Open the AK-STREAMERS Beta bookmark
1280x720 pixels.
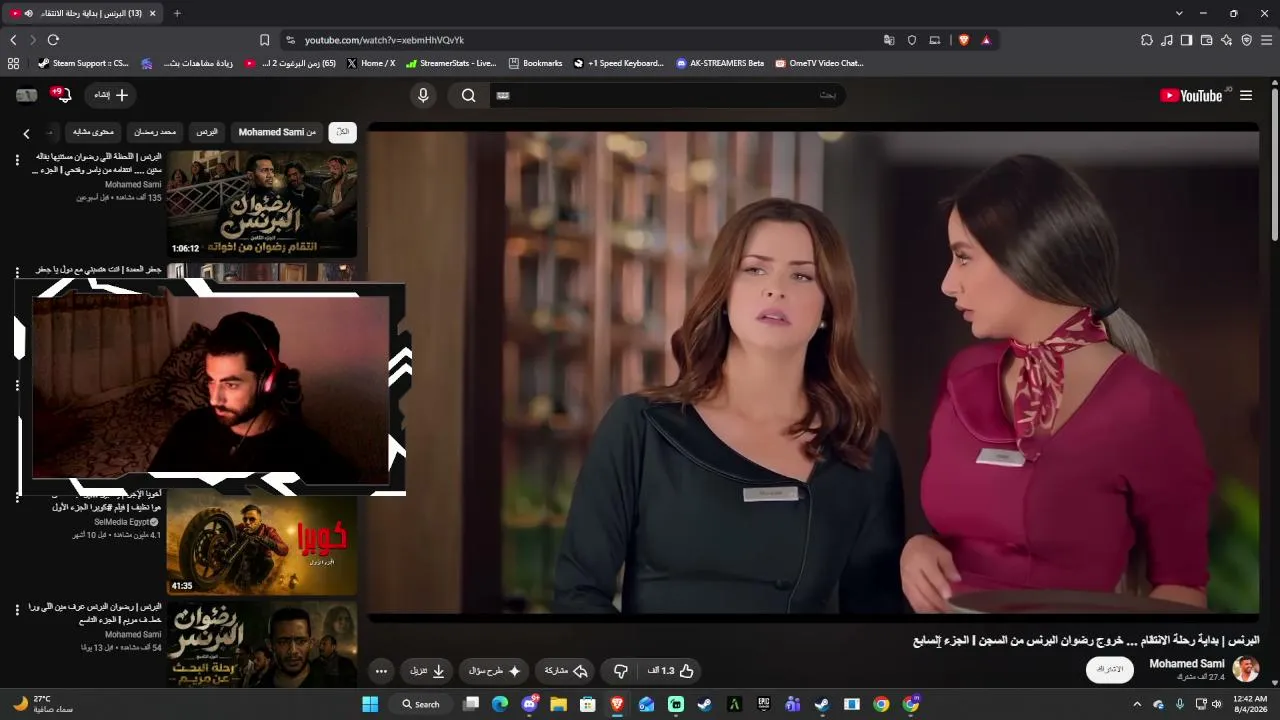[719, 63]
